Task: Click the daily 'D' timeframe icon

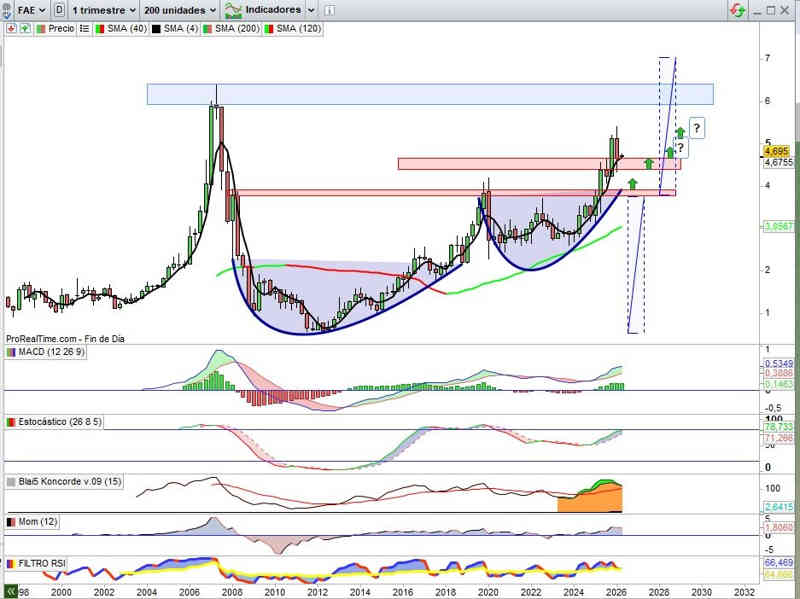Action: click(61, 9)
